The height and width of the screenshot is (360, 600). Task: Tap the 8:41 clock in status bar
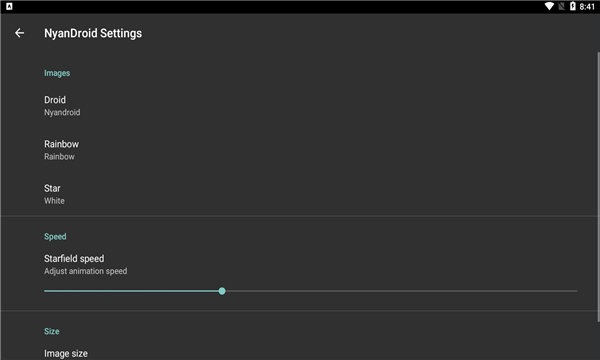pyautogui.click(x=587, y=7)
